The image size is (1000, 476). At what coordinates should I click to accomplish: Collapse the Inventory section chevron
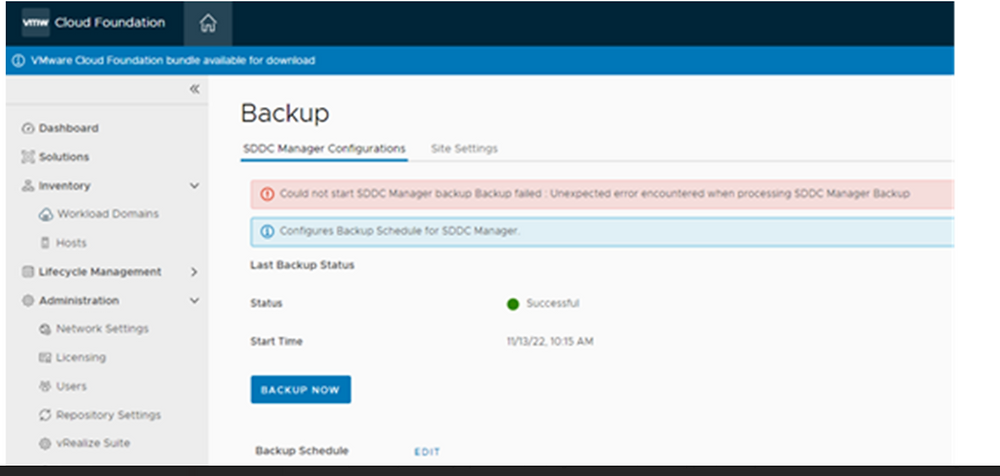click(195, 186)
